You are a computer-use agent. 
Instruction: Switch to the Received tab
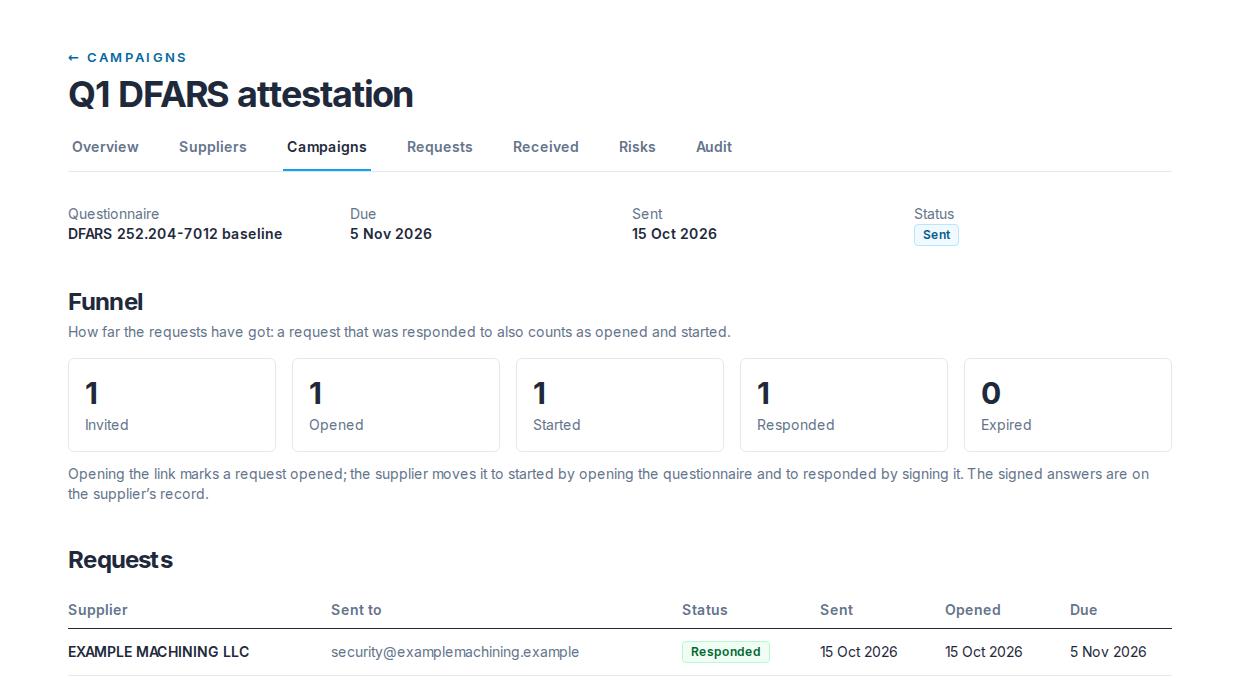546,147
